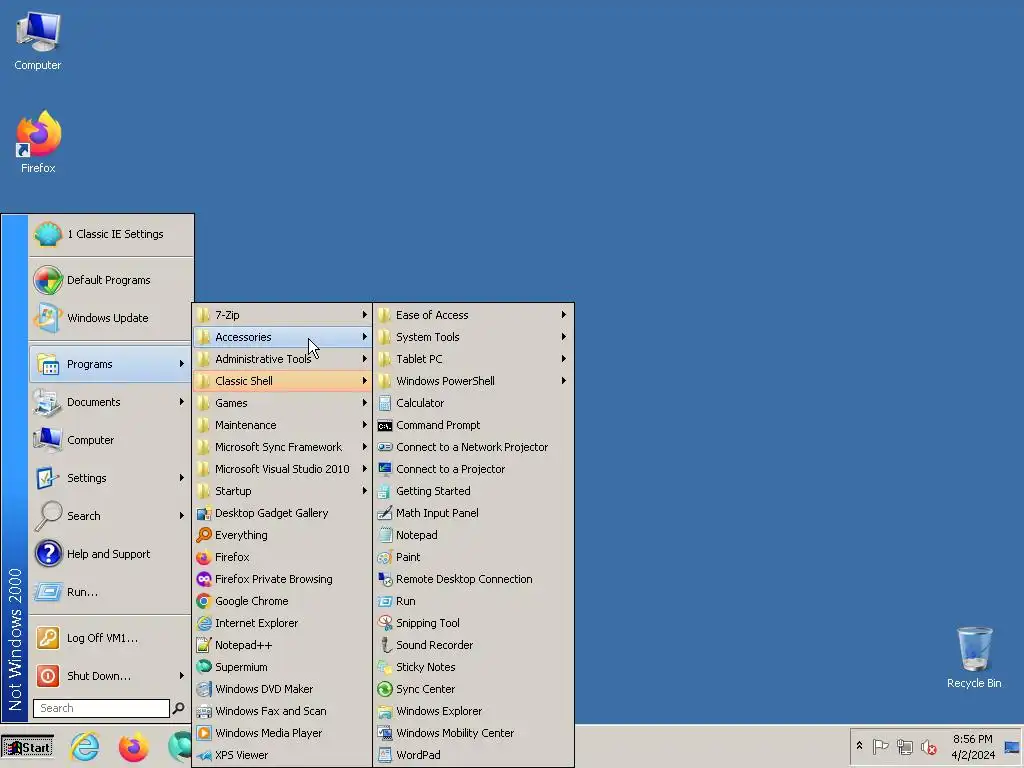
Task: Launch Snipping Tool
Action: (473, 623)
